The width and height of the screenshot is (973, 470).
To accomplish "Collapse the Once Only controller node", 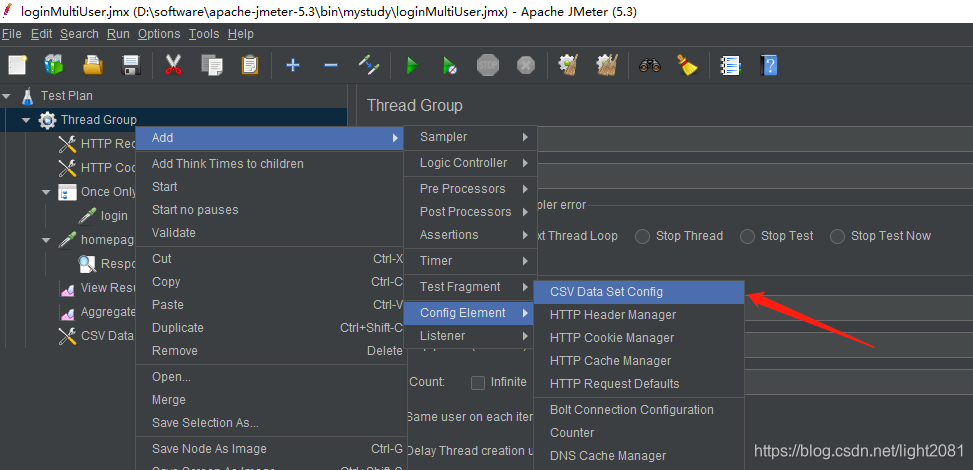I will 46,192.
